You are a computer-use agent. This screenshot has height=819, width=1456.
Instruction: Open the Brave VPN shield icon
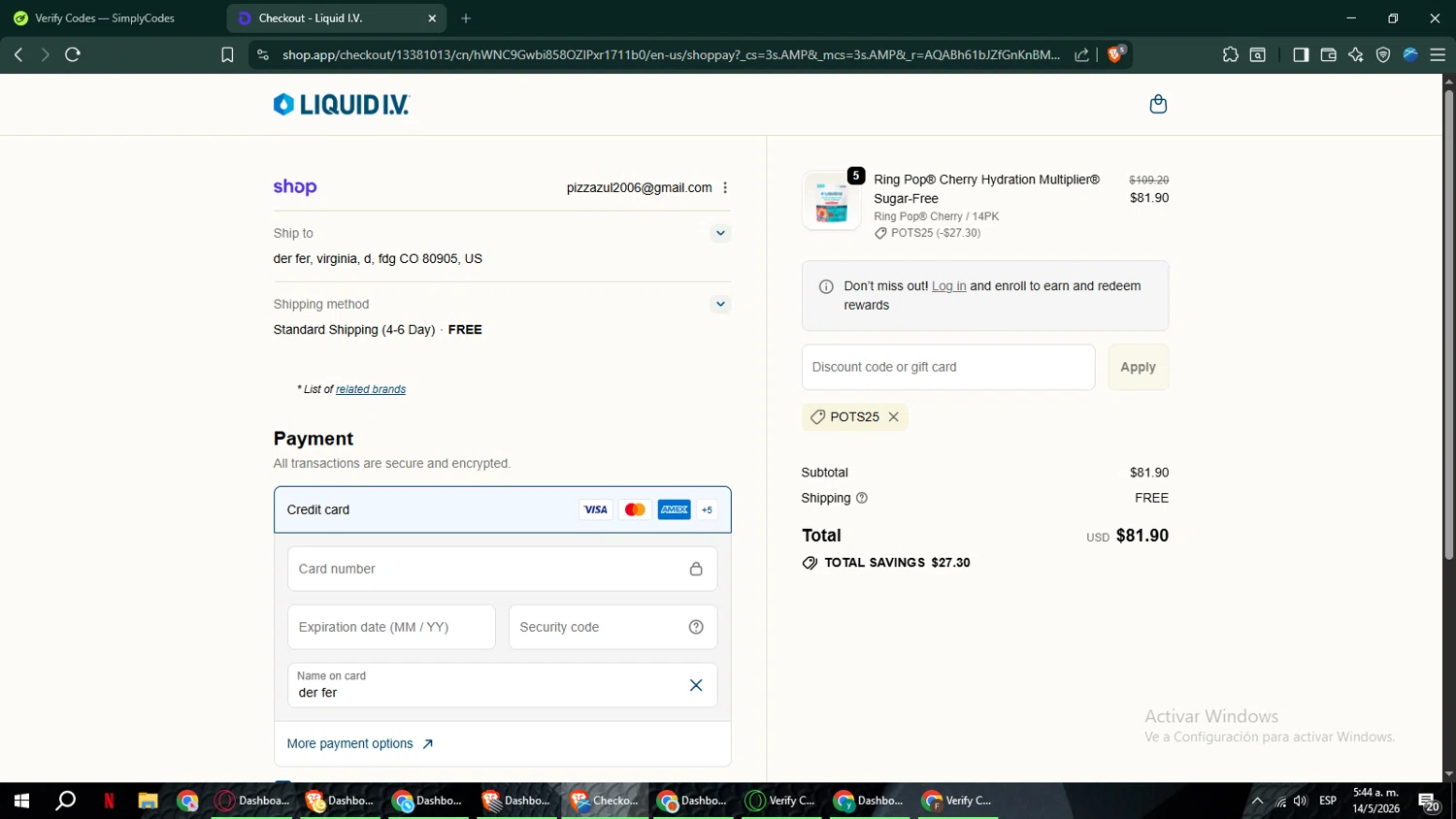pyautogui.click(x=1383, y=54)
